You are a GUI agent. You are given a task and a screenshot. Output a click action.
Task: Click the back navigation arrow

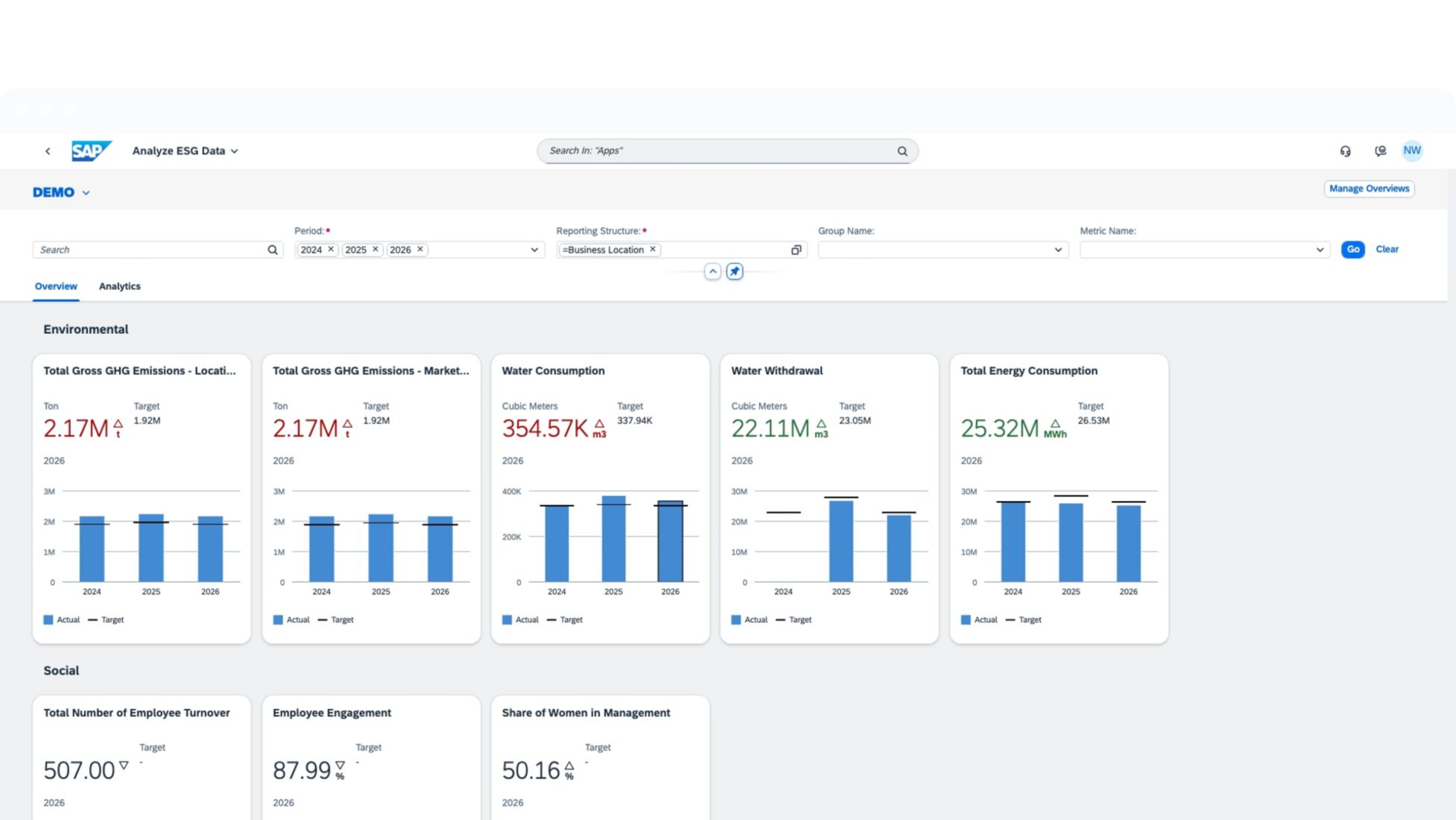pos(48,151)
